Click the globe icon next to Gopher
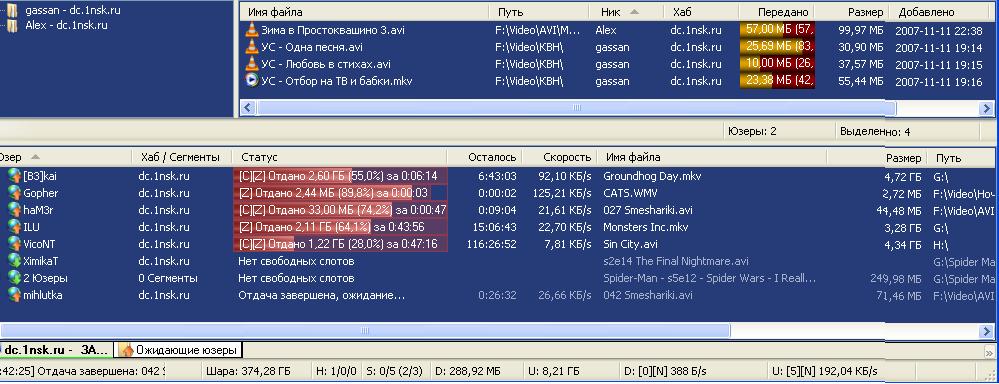 (x=15, y=193)
